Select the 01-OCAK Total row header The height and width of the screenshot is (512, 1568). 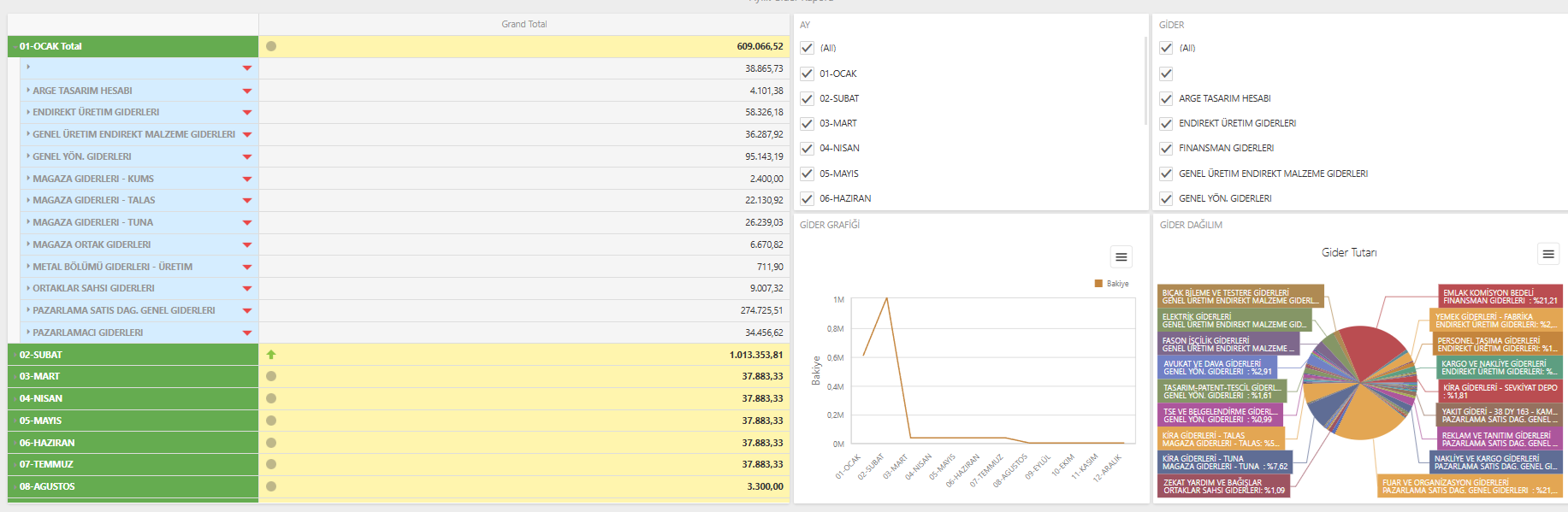click(133, 46)
